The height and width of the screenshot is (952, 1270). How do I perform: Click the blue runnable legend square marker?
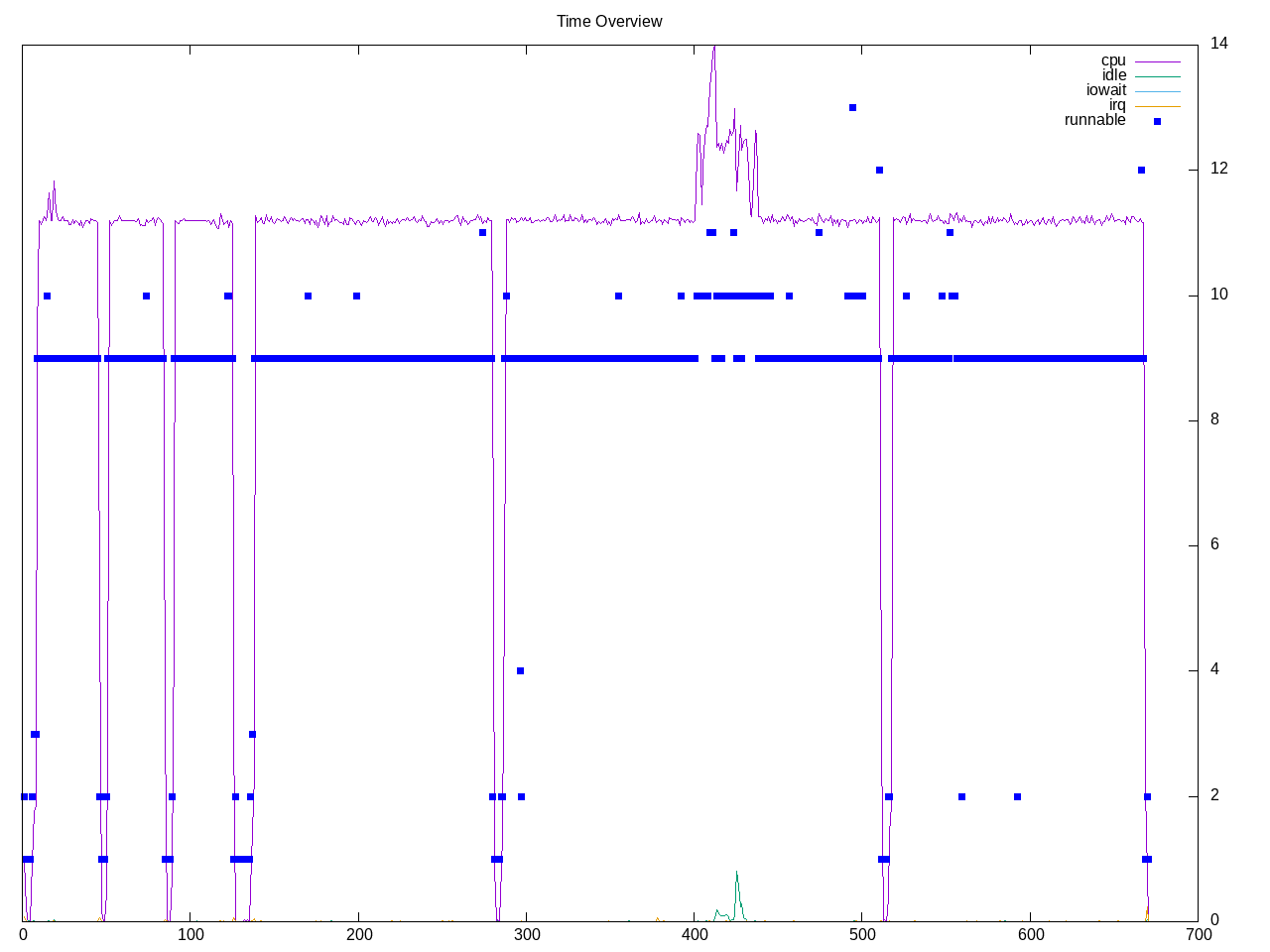1157,121
